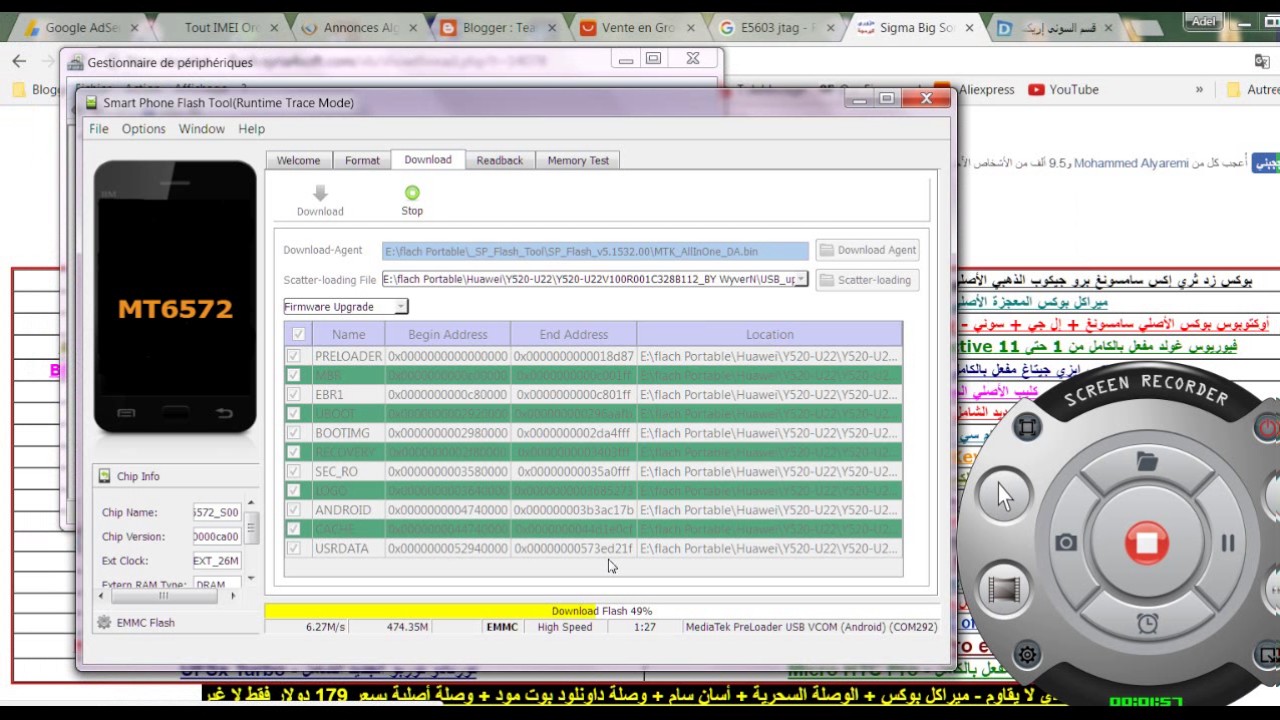Image resolution: width=1280 pixels, height=720 pixels.
Task: Click the Location column header
Action: point(769,334)
